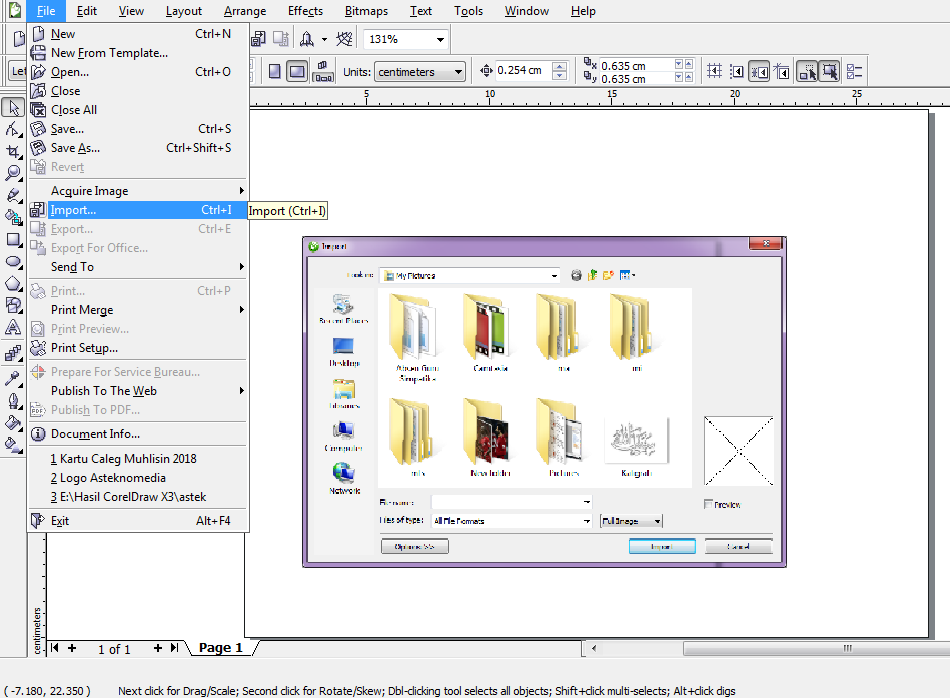Click the Import icon on the standard toolbar
The image size is (950, 698).
click(x=259, y=39)
